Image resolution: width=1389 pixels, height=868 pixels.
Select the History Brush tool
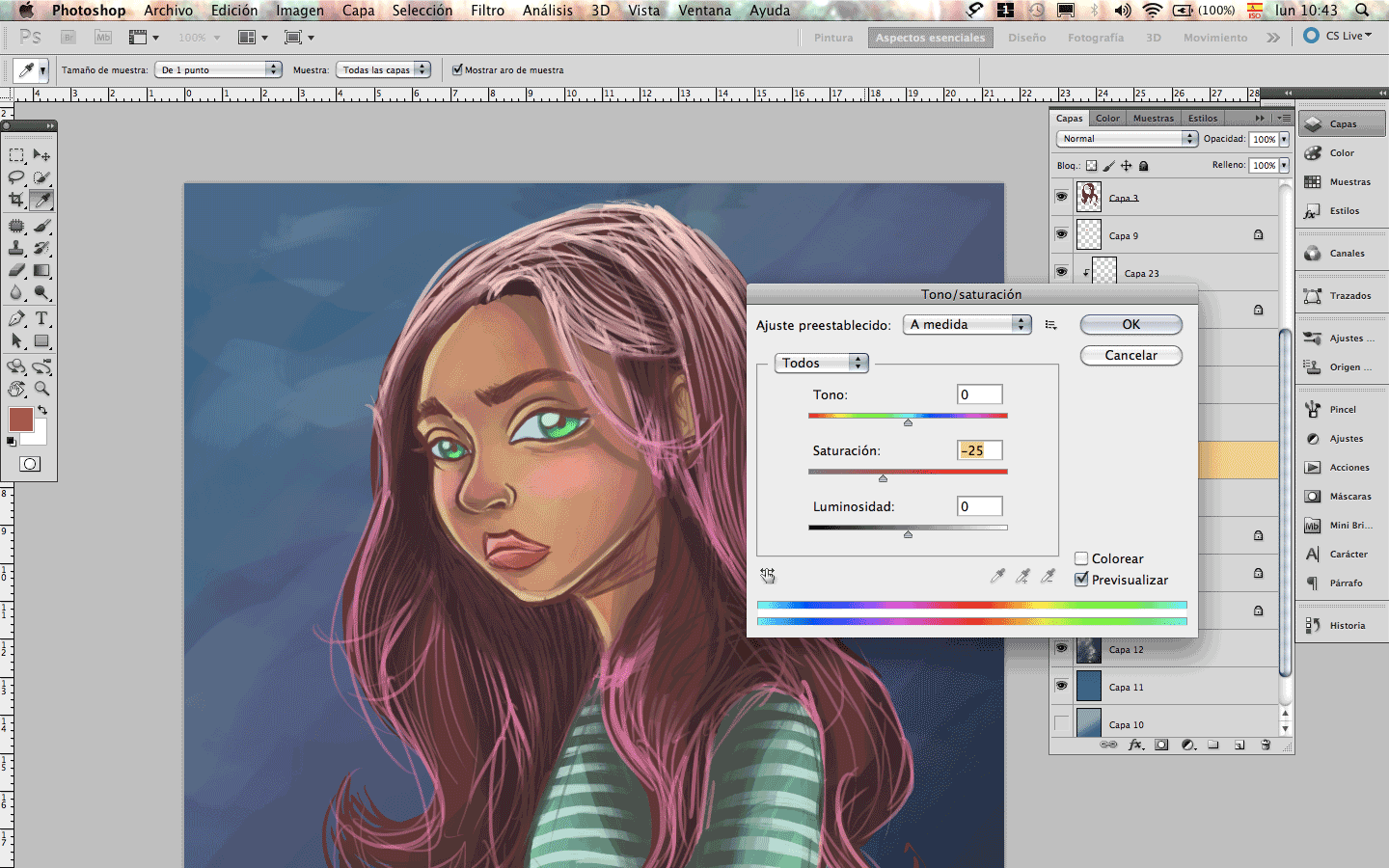(41, 248)
